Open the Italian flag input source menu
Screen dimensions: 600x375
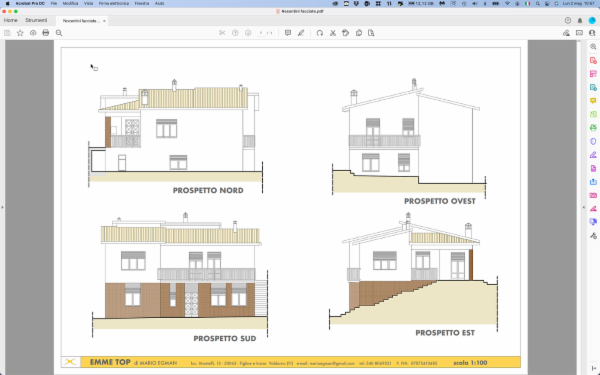[x=528, y=3]
